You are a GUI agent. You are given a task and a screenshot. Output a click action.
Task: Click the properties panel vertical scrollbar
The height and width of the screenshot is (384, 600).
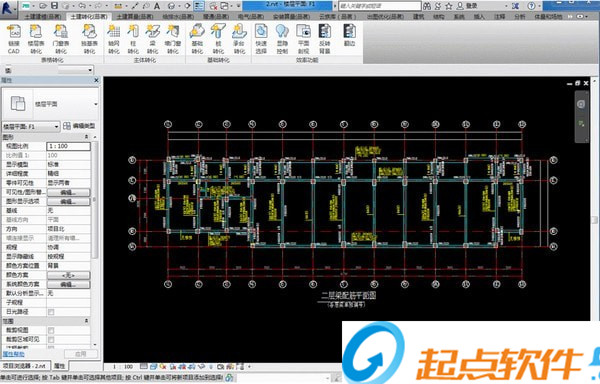click(95, 199)
